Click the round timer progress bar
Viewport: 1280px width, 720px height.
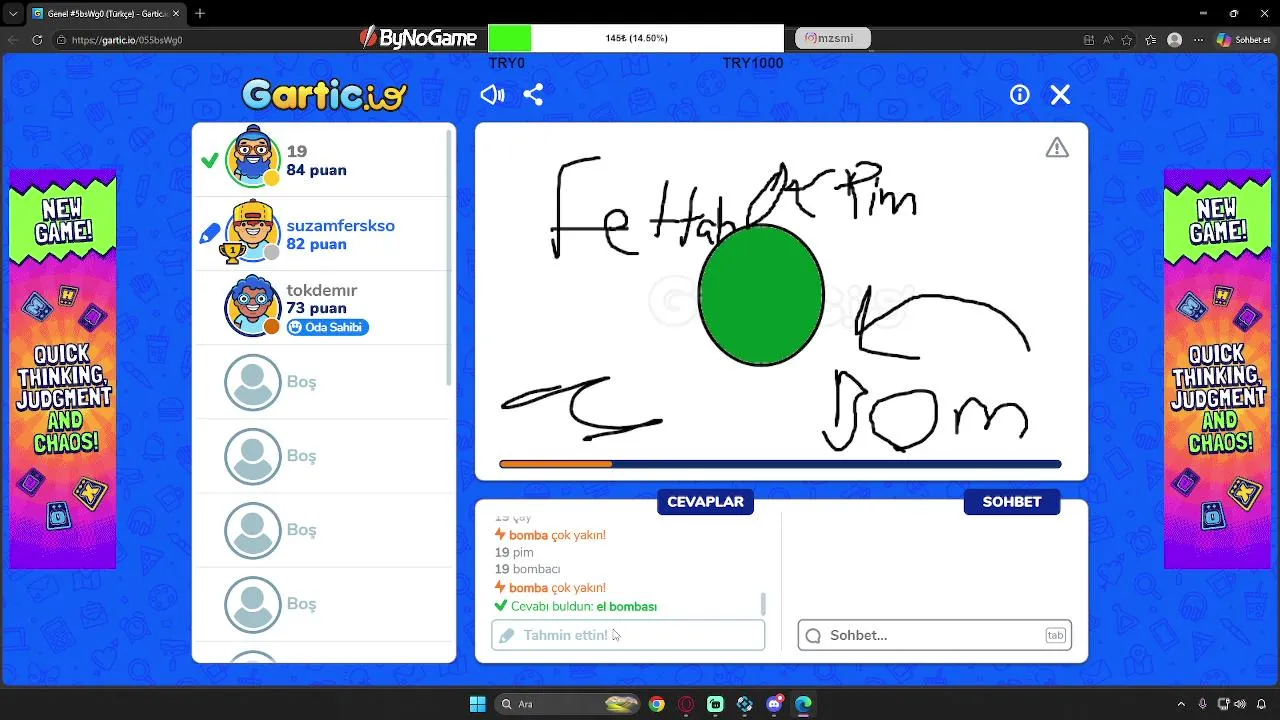(x=780, y=464)
